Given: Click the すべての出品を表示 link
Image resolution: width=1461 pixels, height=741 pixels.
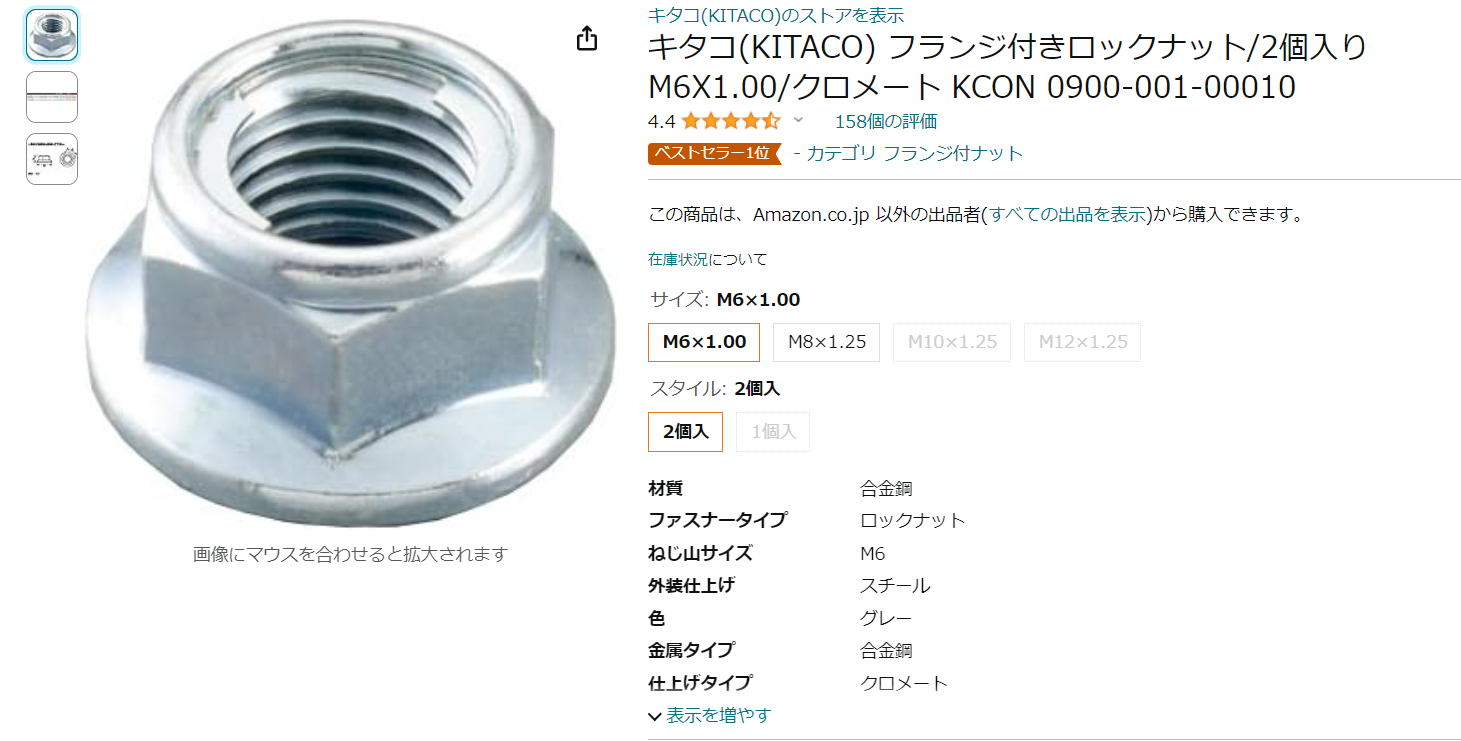Looking at the screenshot, I should click(1067, 215).
